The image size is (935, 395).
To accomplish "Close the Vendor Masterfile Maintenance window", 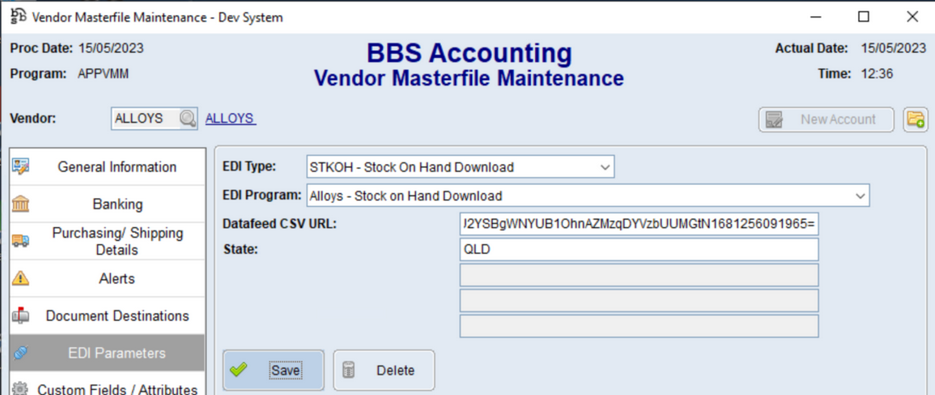I will tap(912, 17).
